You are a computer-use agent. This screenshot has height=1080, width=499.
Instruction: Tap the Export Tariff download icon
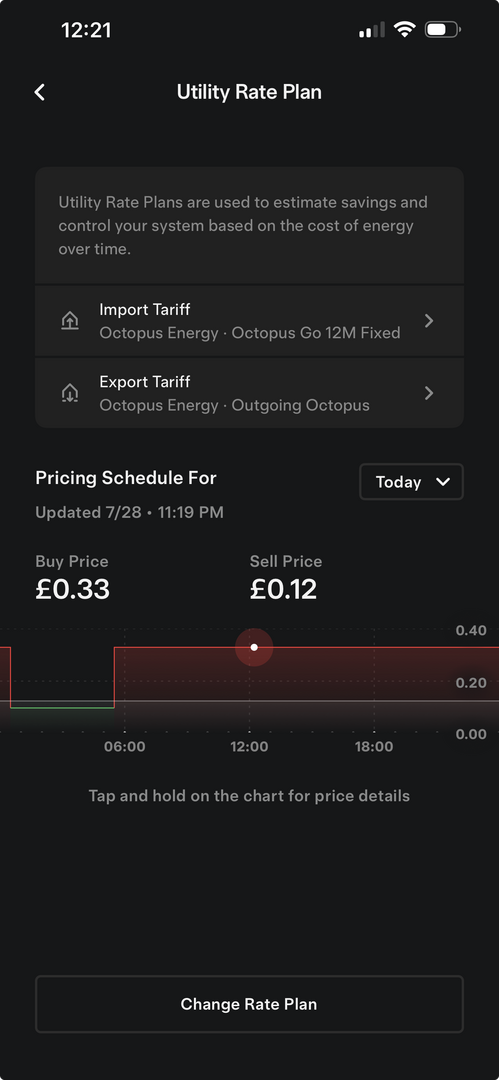point(70,393)
